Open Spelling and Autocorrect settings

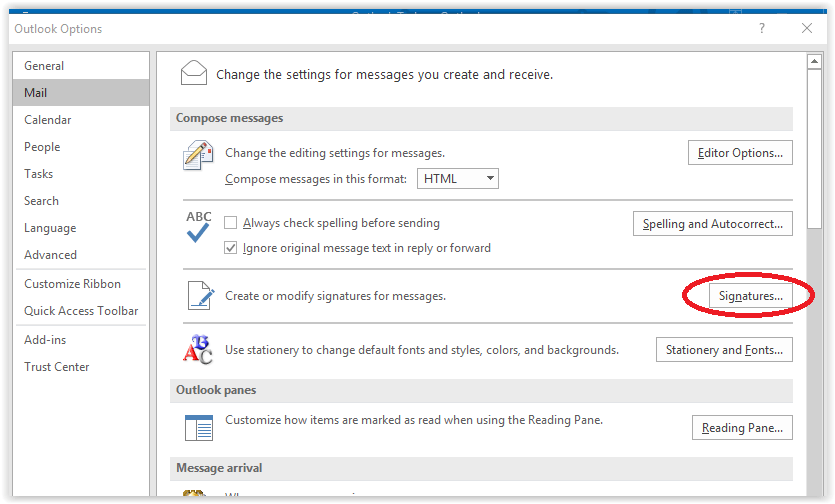(712, 224)
